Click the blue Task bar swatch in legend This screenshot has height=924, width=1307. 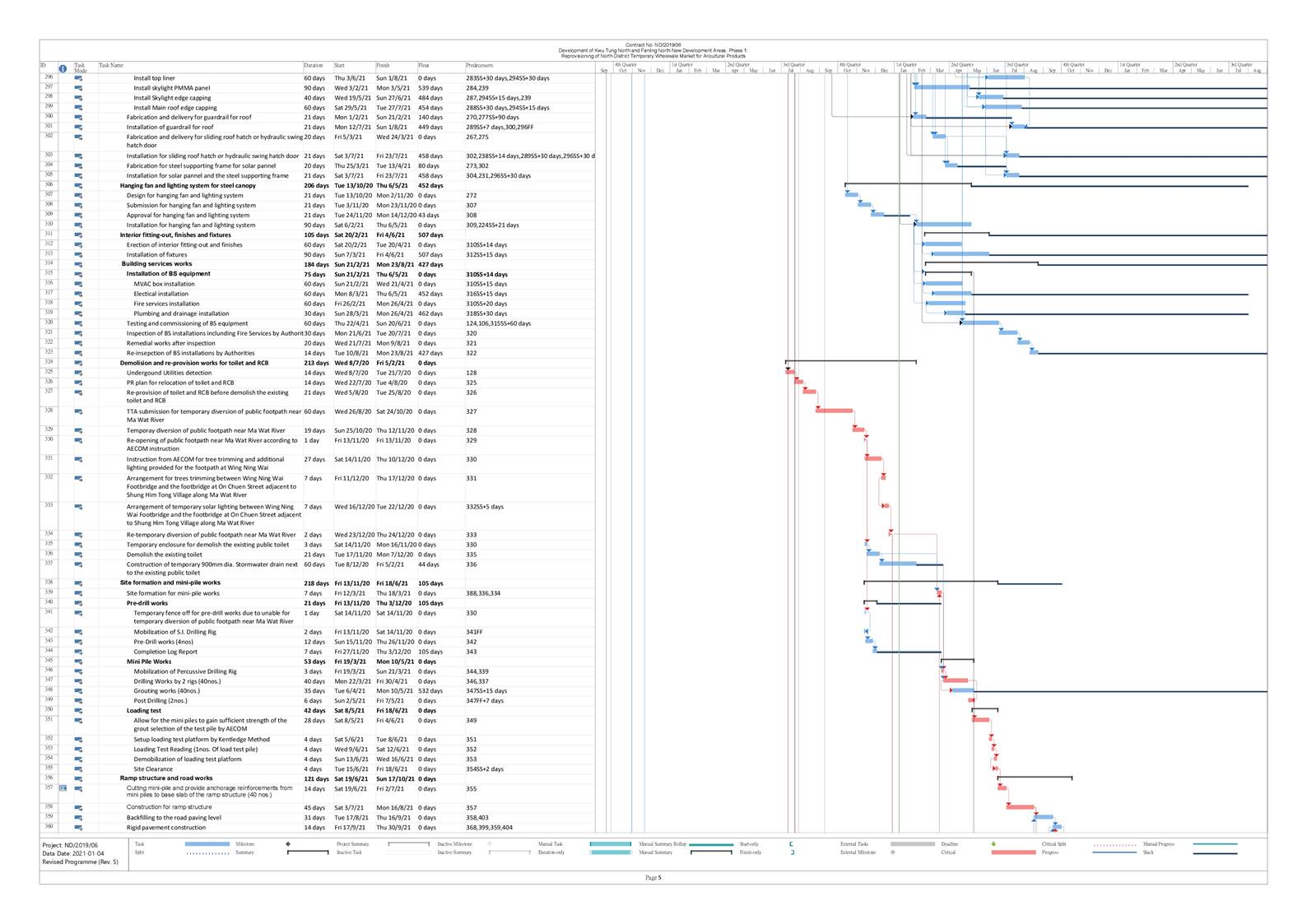[207, 844]
